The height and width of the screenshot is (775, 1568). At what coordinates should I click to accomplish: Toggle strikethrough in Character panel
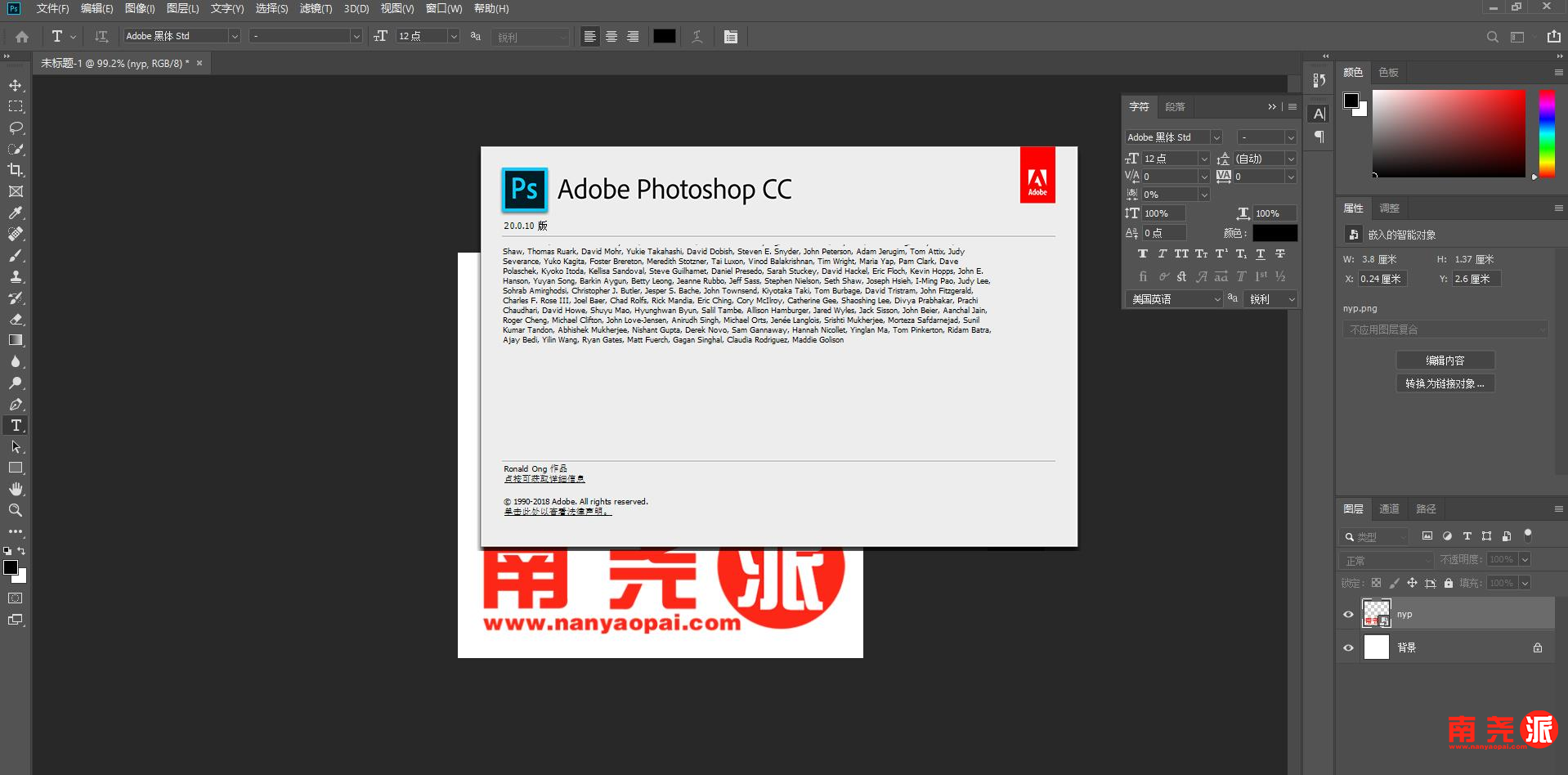pyautogui.click(x=1280, y=254)
